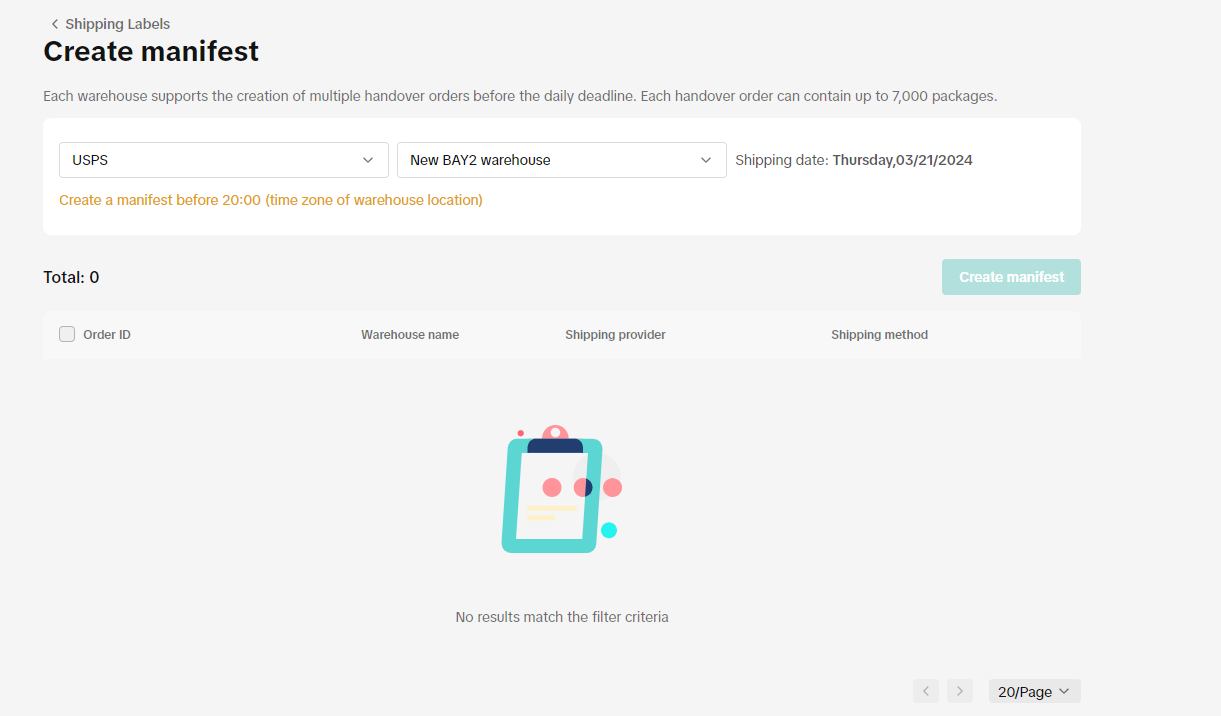The image size is (1221, 716).
Task: Click the Thursday,03/21/2024 shipping date
Action: pyautogui.click(x=902, y=160)
